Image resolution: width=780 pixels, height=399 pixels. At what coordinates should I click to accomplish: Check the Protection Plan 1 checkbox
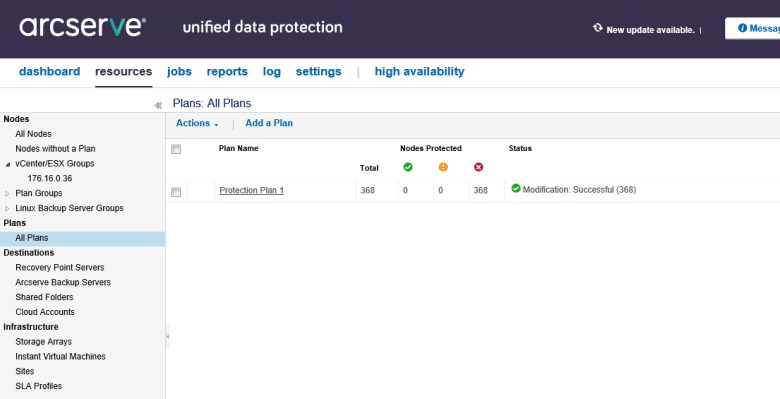[176, 192]
